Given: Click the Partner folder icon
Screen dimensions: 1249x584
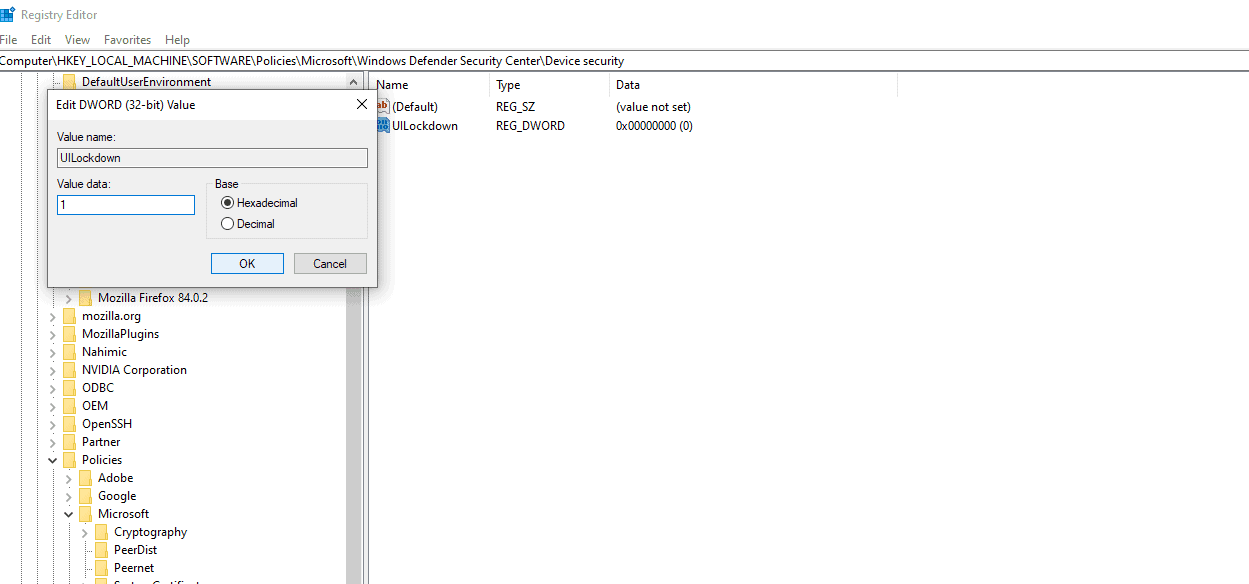Looking at the screenshot, I should tap(69, 442).
